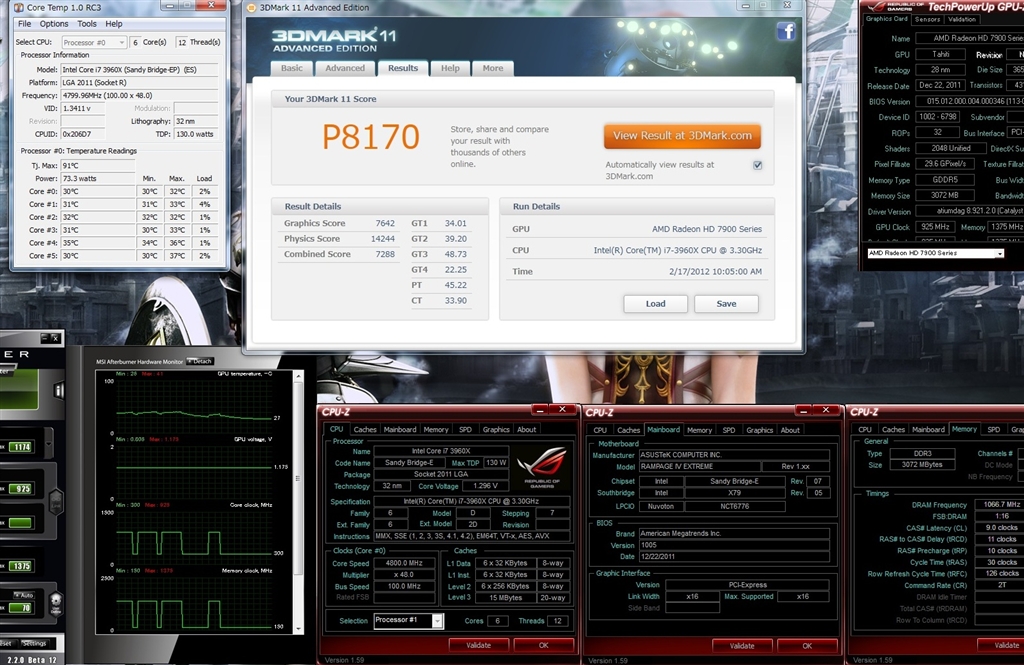Image resolution: width=1024 pixels, height=665 pixels.
Task: Open the Select CPU dropdown in Core Temp
Action: pos(94,42)
